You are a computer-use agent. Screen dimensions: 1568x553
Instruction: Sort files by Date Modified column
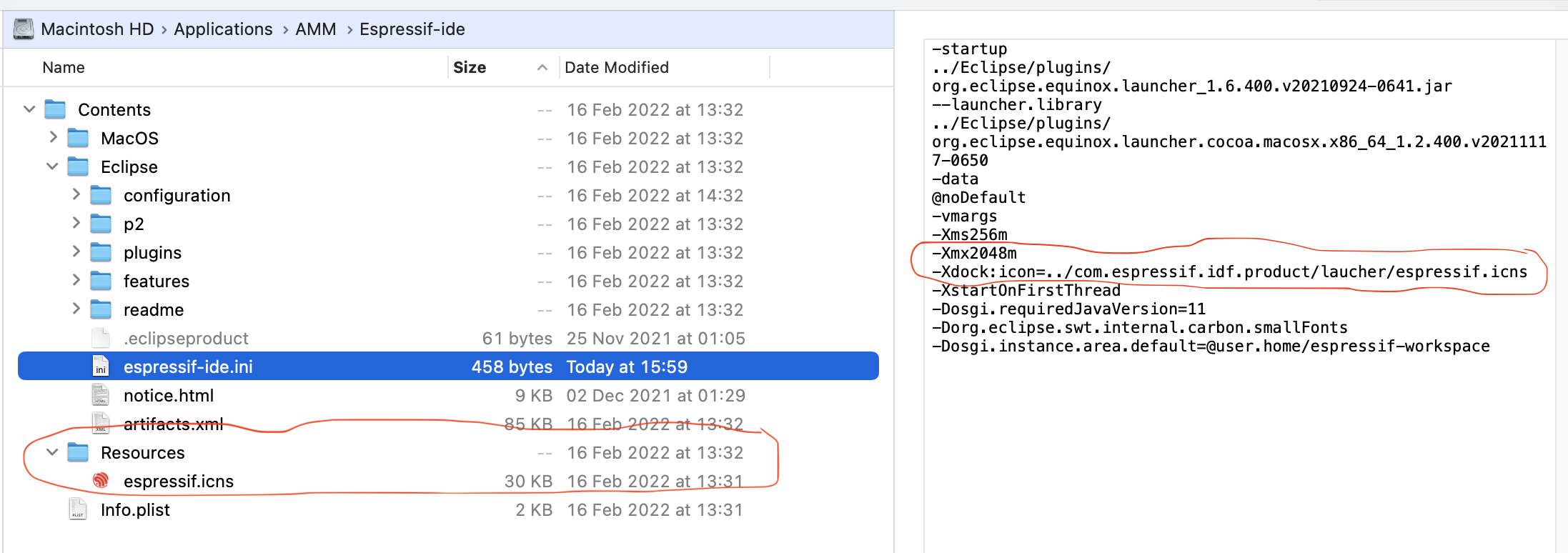(617, 67)
